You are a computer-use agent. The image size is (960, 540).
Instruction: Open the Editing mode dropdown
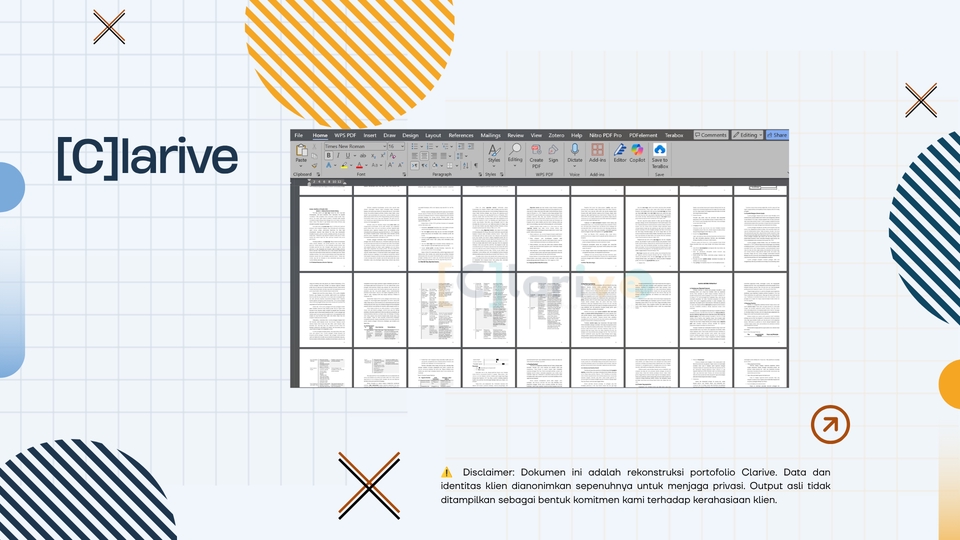click(747, 135)
